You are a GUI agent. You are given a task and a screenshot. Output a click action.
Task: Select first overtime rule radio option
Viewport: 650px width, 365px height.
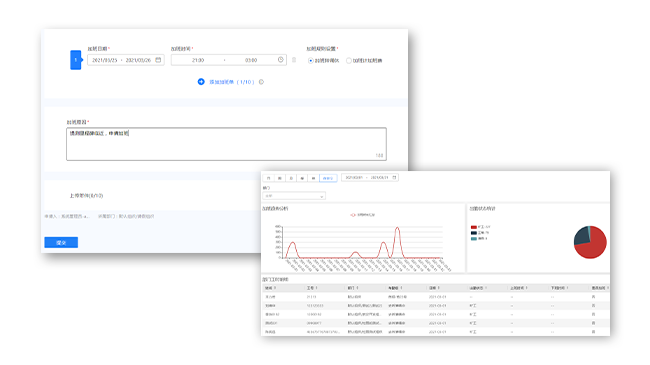(310, 61)
